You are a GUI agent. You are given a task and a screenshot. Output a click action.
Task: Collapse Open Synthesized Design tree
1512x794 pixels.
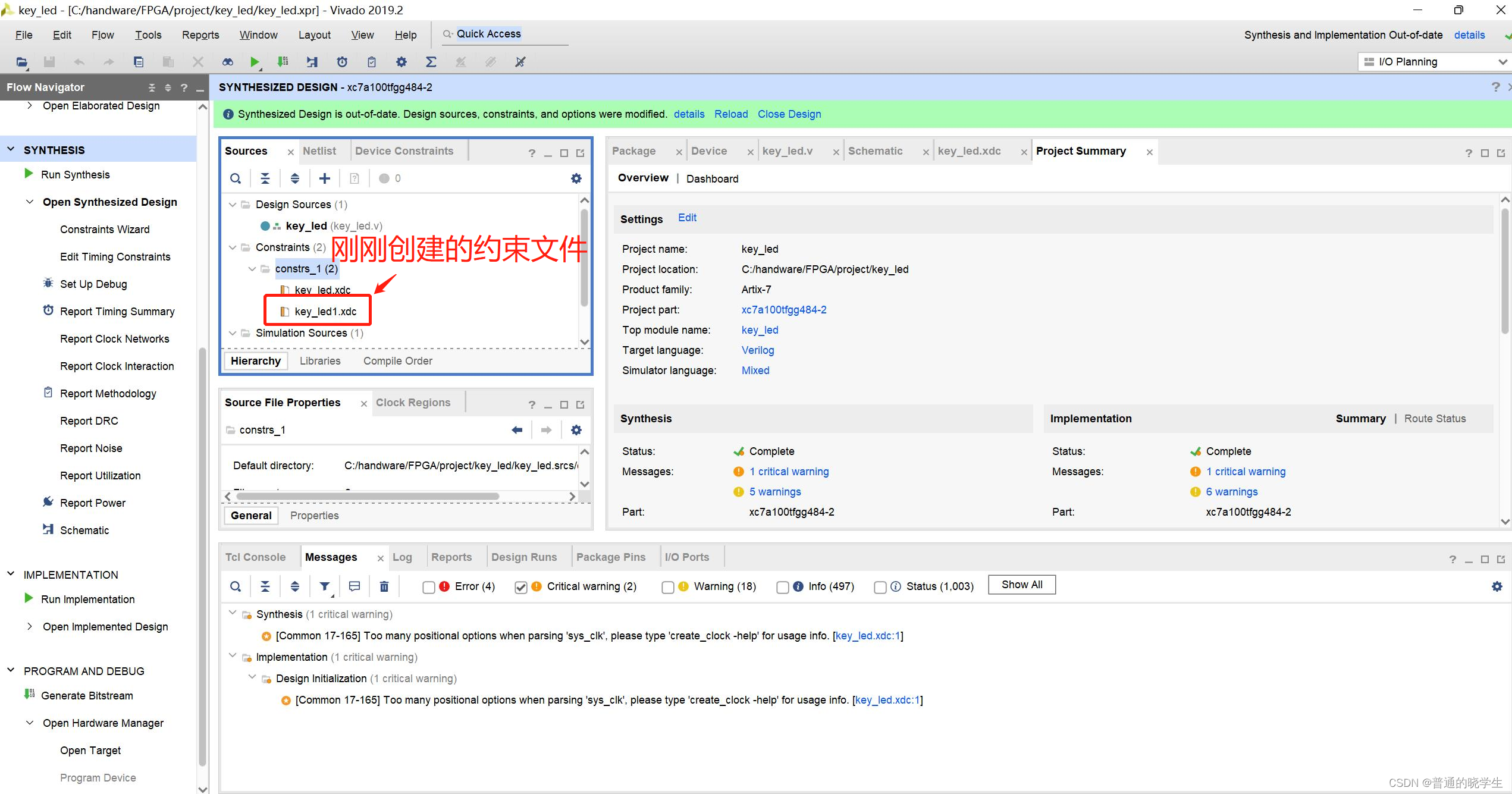[x=30, y=202]
